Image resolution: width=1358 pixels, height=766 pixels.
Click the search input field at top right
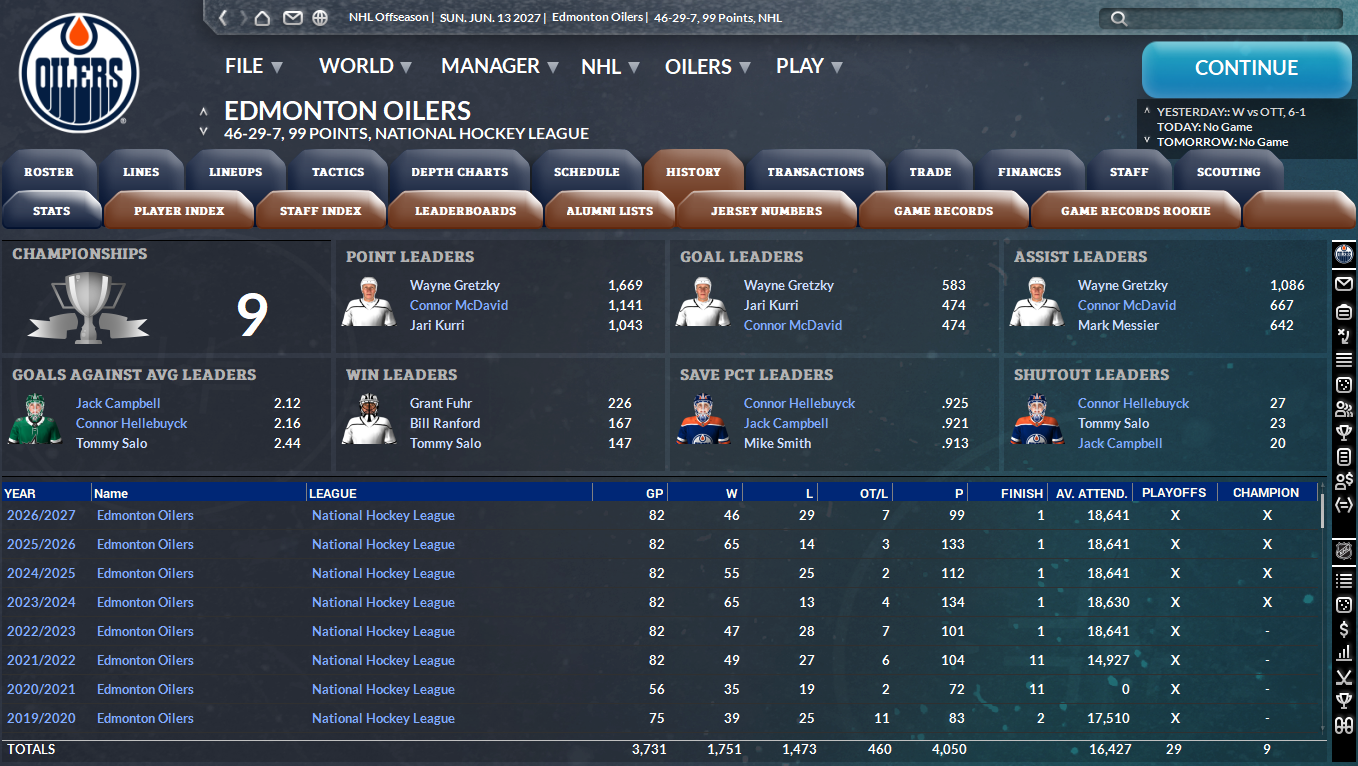(x=1220, y=18)
